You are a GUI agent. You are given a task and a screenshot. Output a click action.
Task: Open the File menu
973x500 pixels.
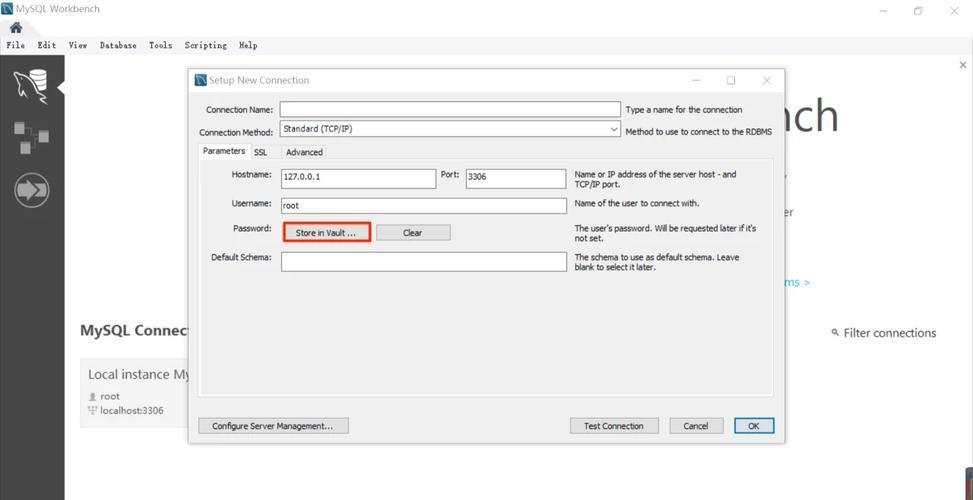[x=16, y=45]
